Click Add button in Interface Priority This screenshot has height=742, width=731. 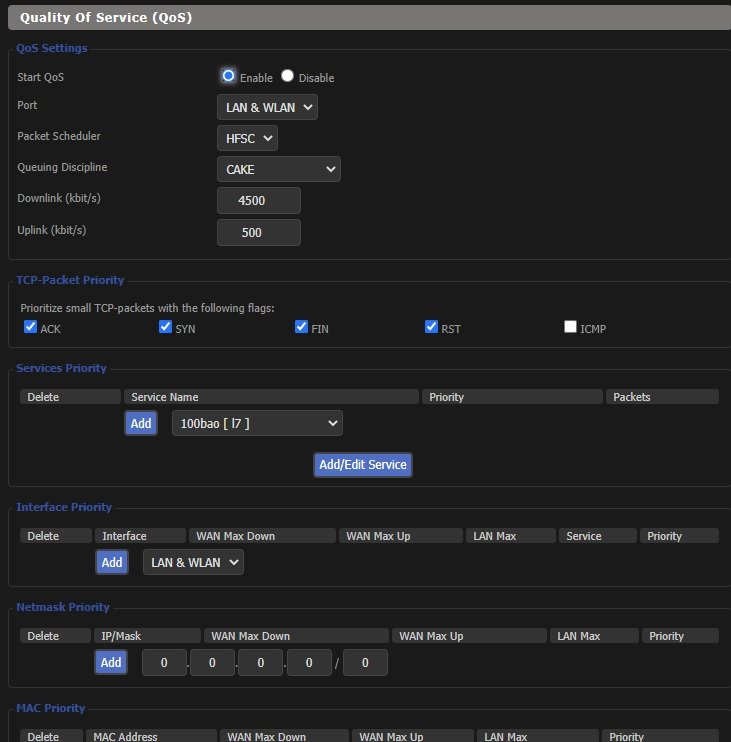point(112,562)
